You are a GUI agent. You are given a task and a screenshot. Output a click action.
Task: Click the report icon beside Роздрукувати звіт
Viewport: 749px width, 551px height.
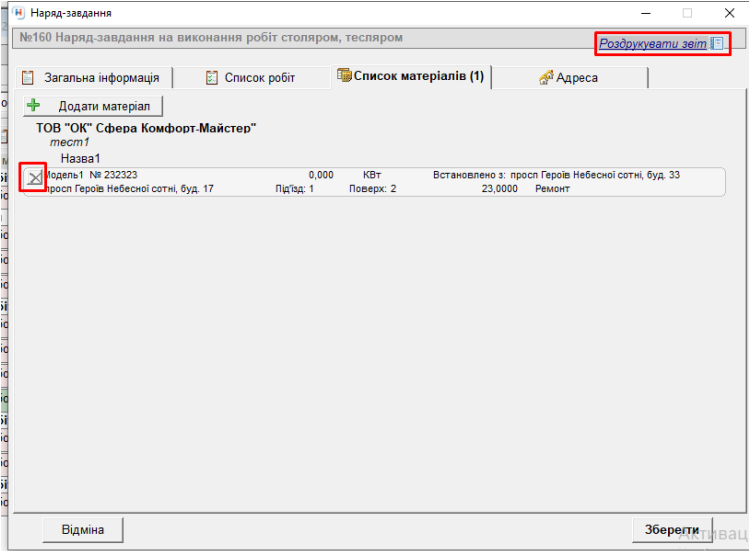tap(717, 44)
